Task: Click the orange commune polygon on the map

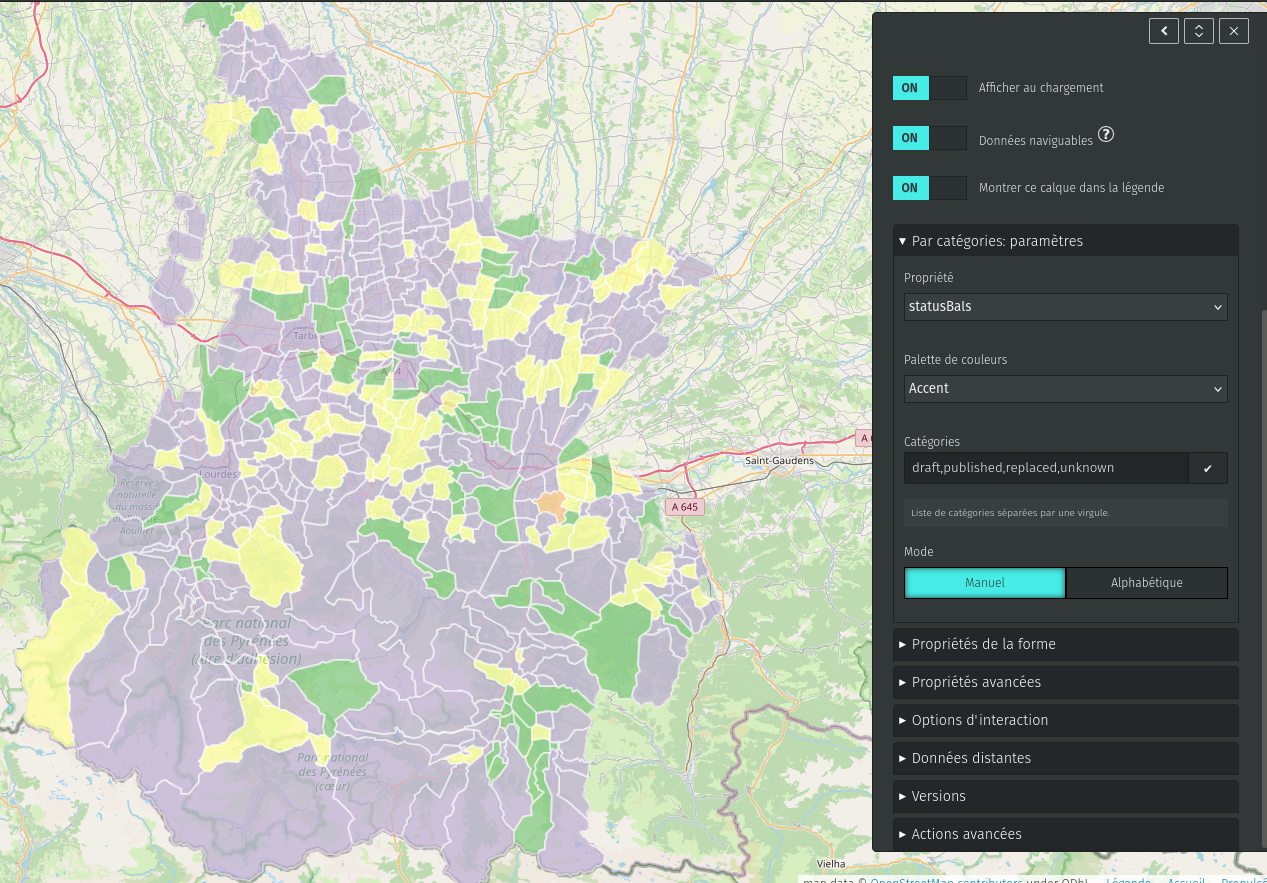Action: coord(551,502)
